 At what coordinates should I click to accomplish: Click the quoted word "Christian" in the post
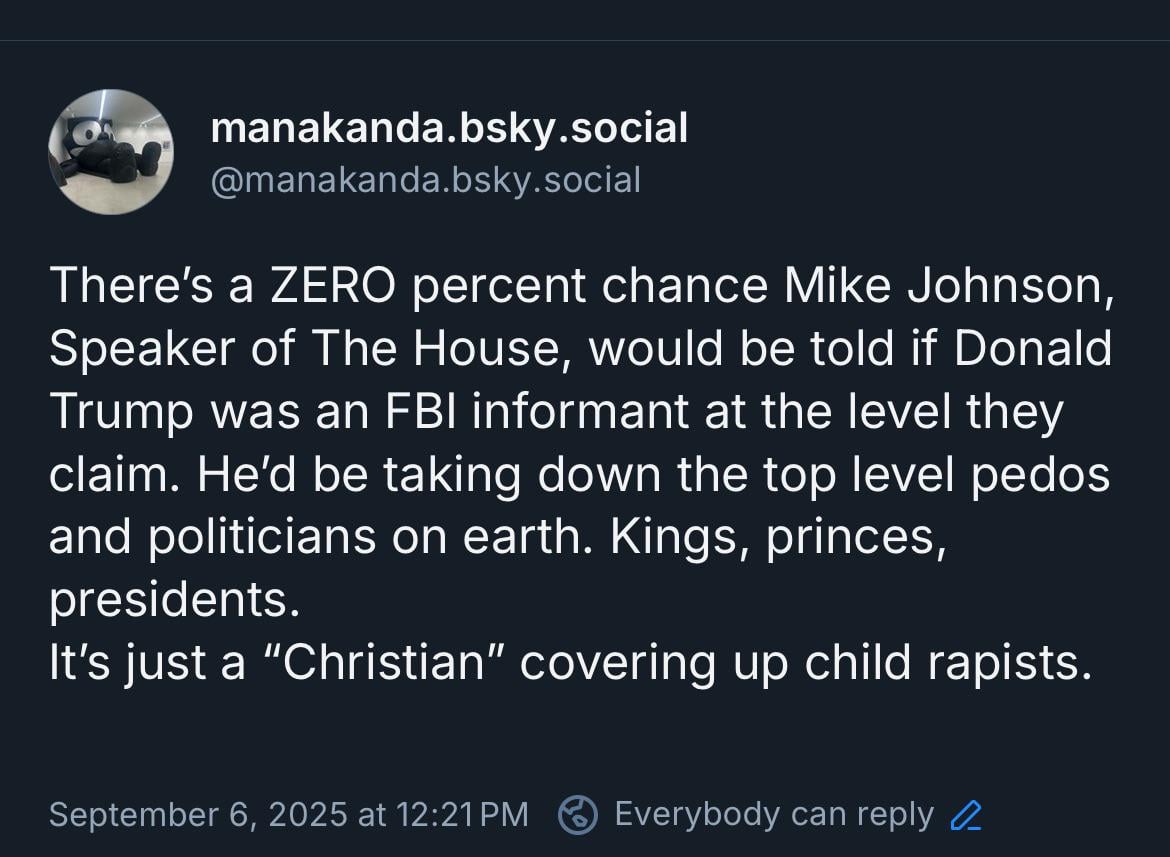coord(384,662)
